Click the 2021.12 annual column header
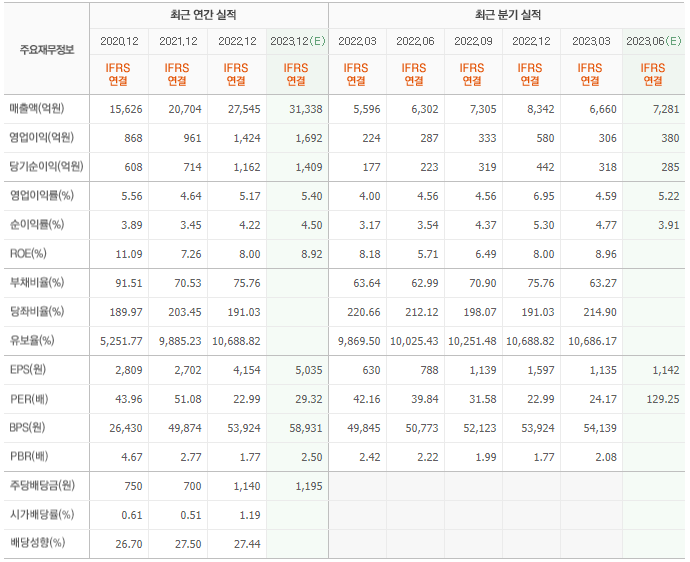This screenshot has height=562, width=690. pos(178,41)
